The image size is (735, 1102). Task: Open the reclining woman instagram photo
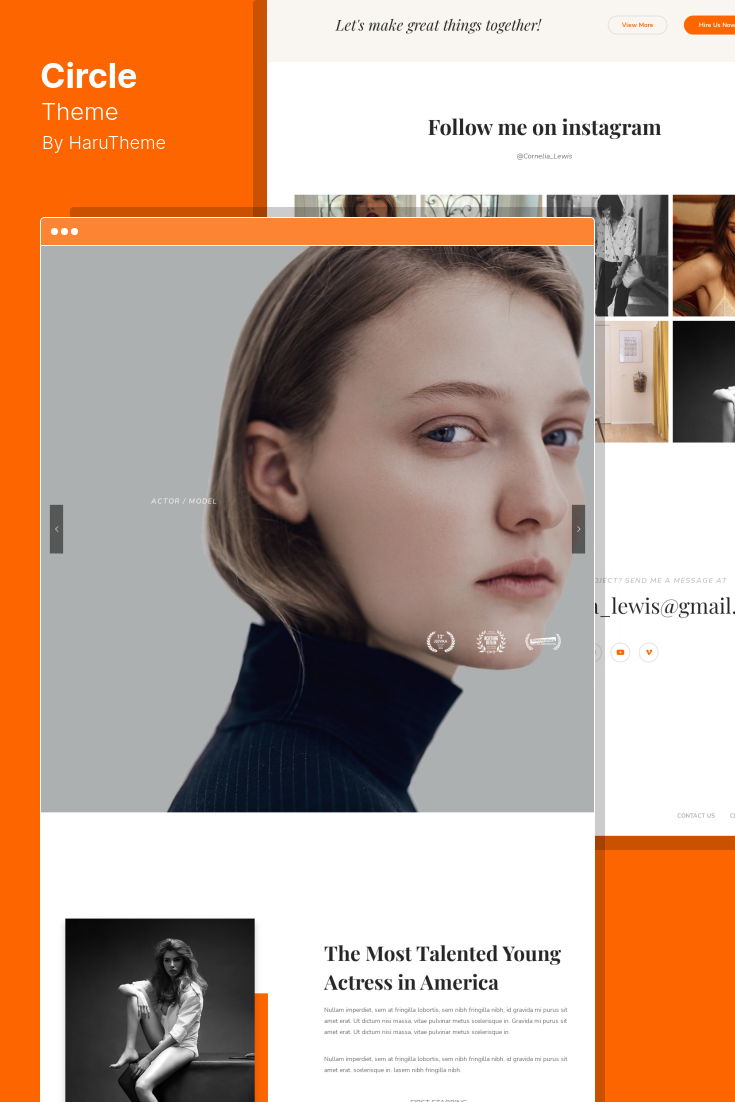click(704, 255)
